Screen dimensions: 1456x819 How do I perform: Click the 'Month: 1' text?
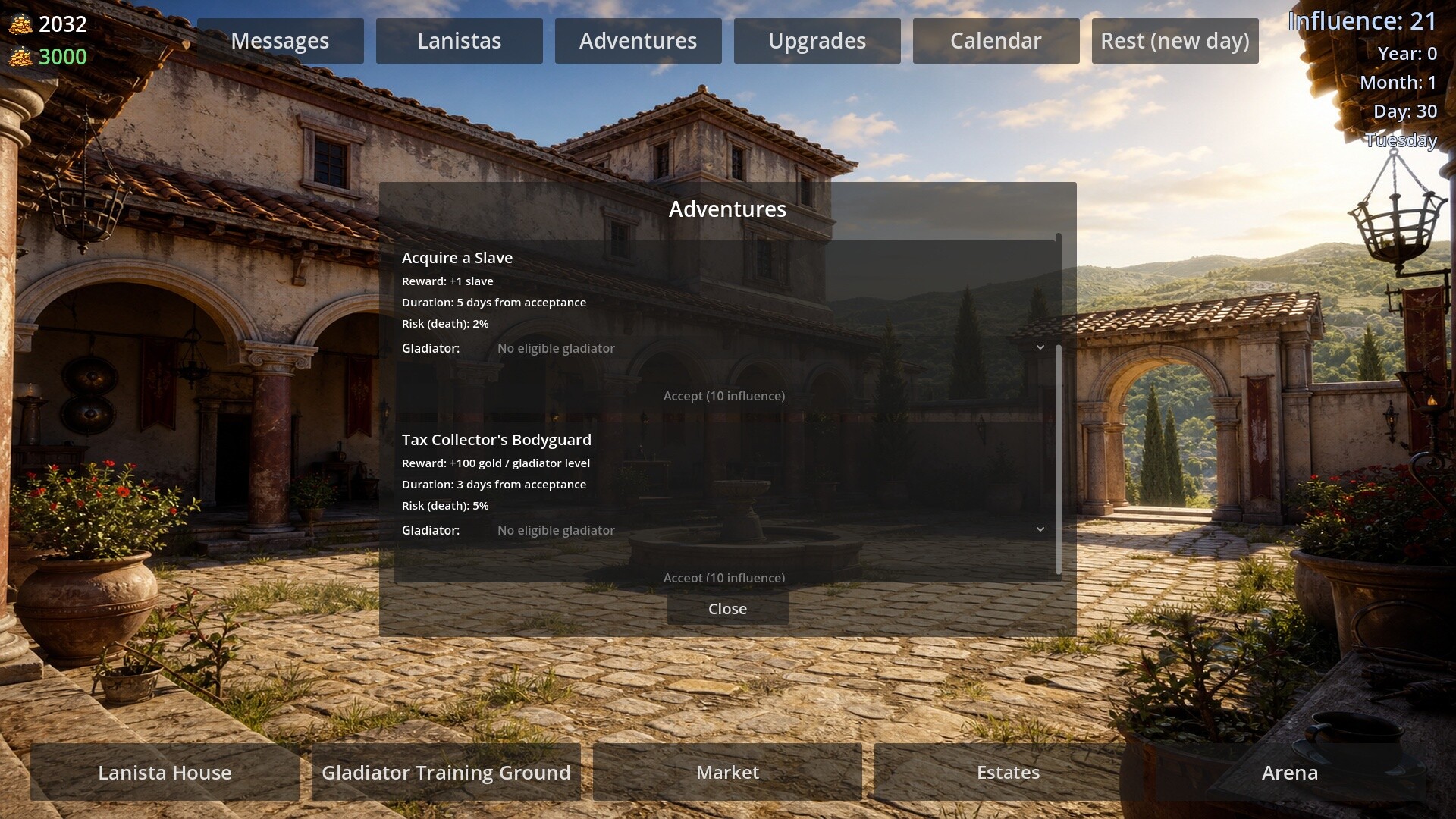coord(1398,83)
